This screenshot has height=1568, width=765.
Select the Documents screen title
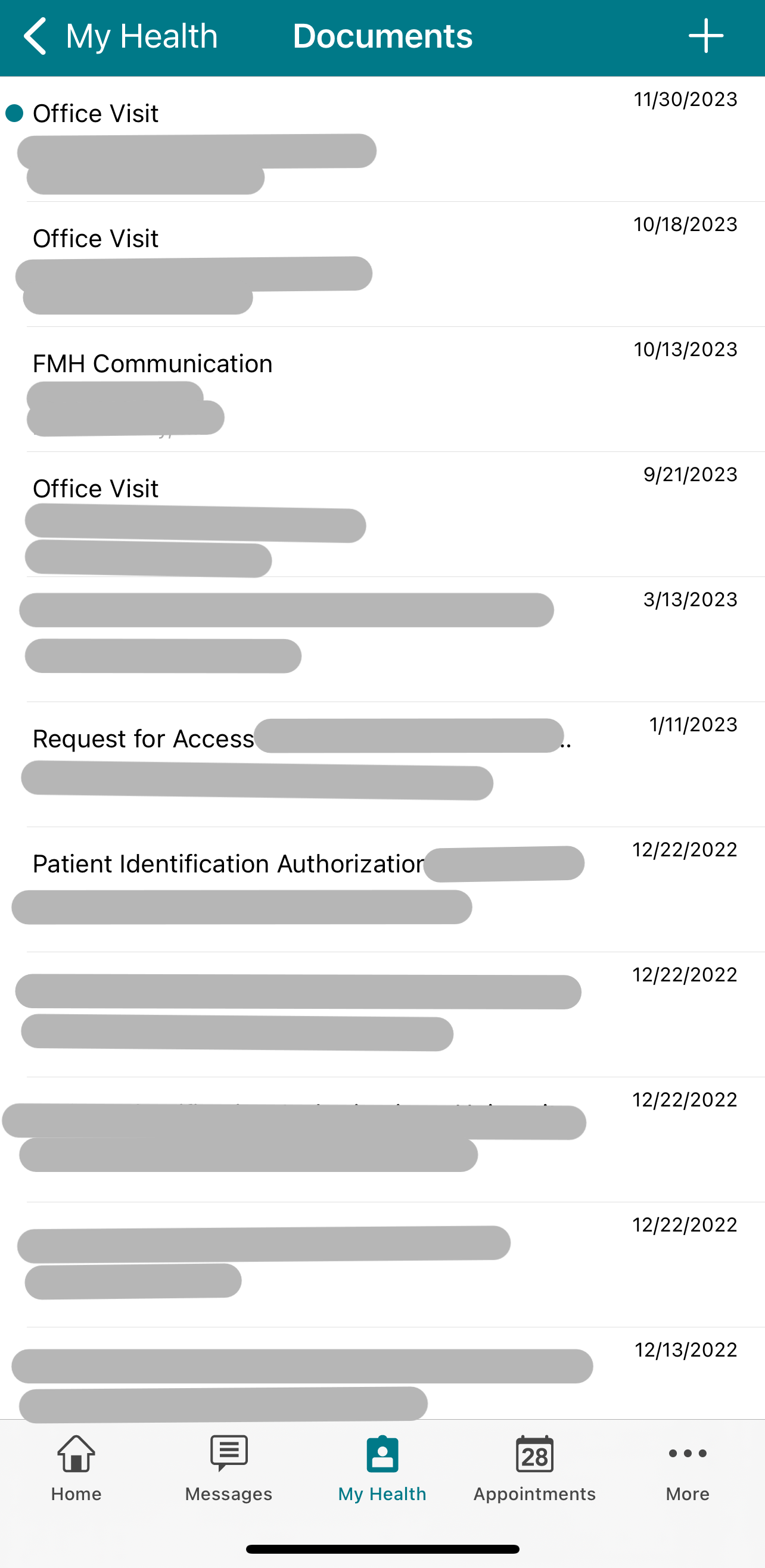[x=382, y=36]
